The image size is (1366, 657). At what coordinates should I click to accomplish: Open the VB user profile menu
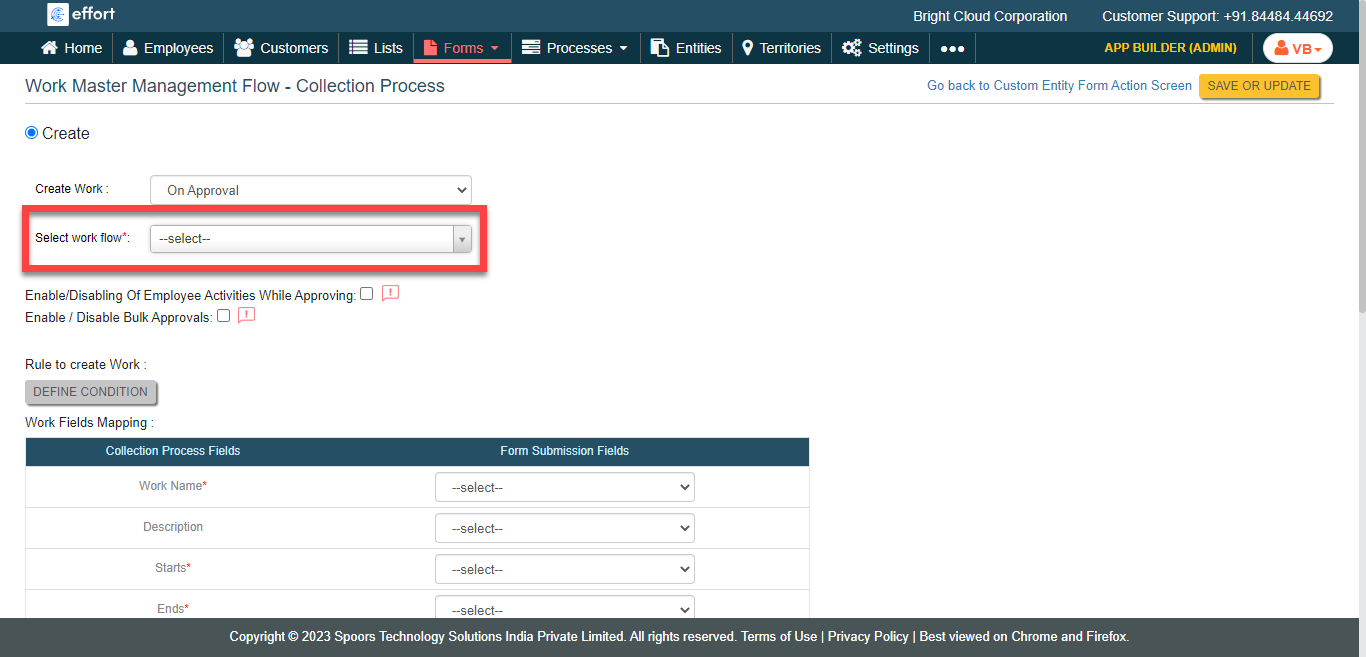pyautogui.click(x=1297, y=48)
